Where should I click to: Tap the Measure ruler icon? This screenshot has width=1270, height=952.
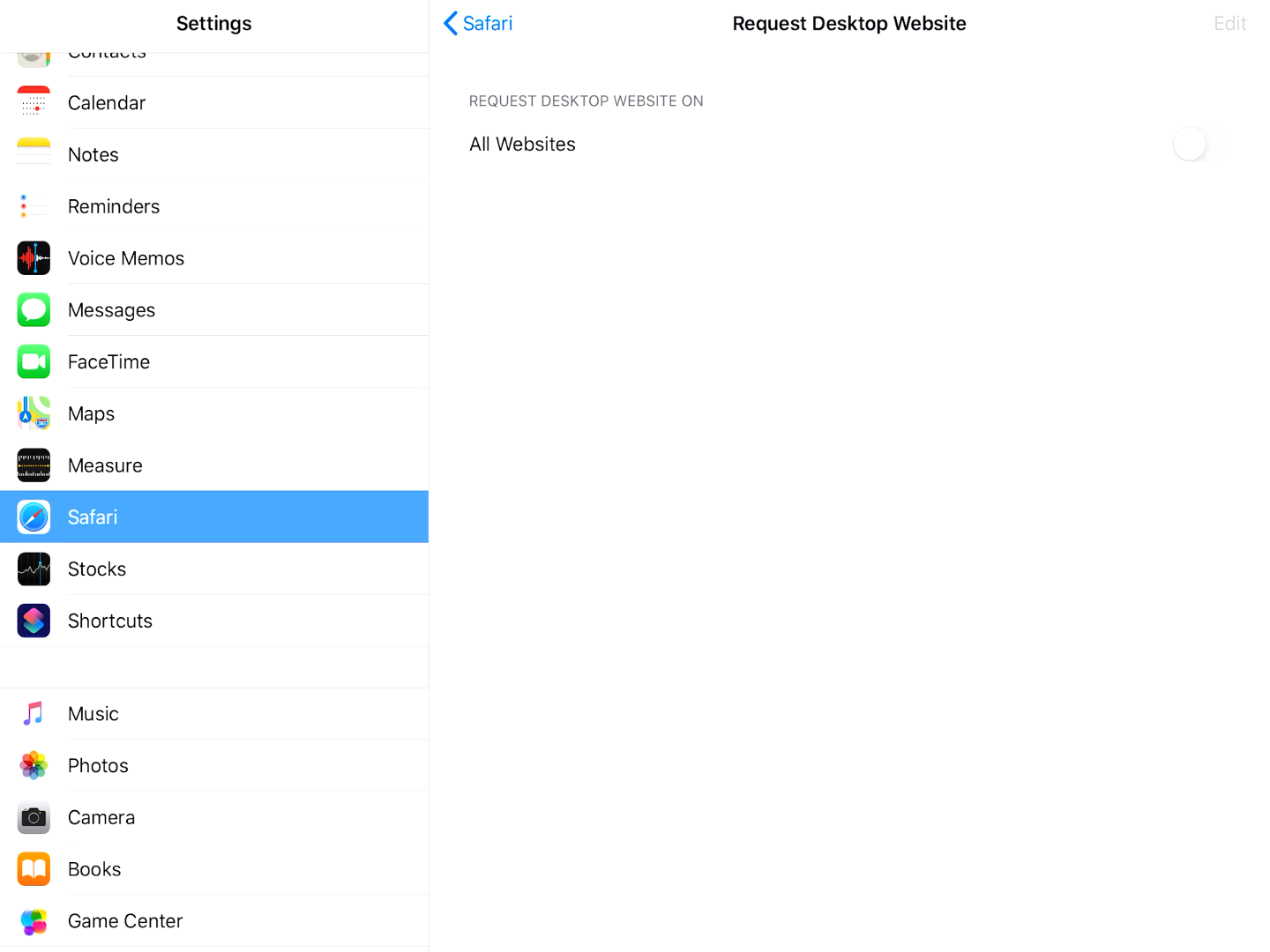pyautogui.click(x=34, y=465)
